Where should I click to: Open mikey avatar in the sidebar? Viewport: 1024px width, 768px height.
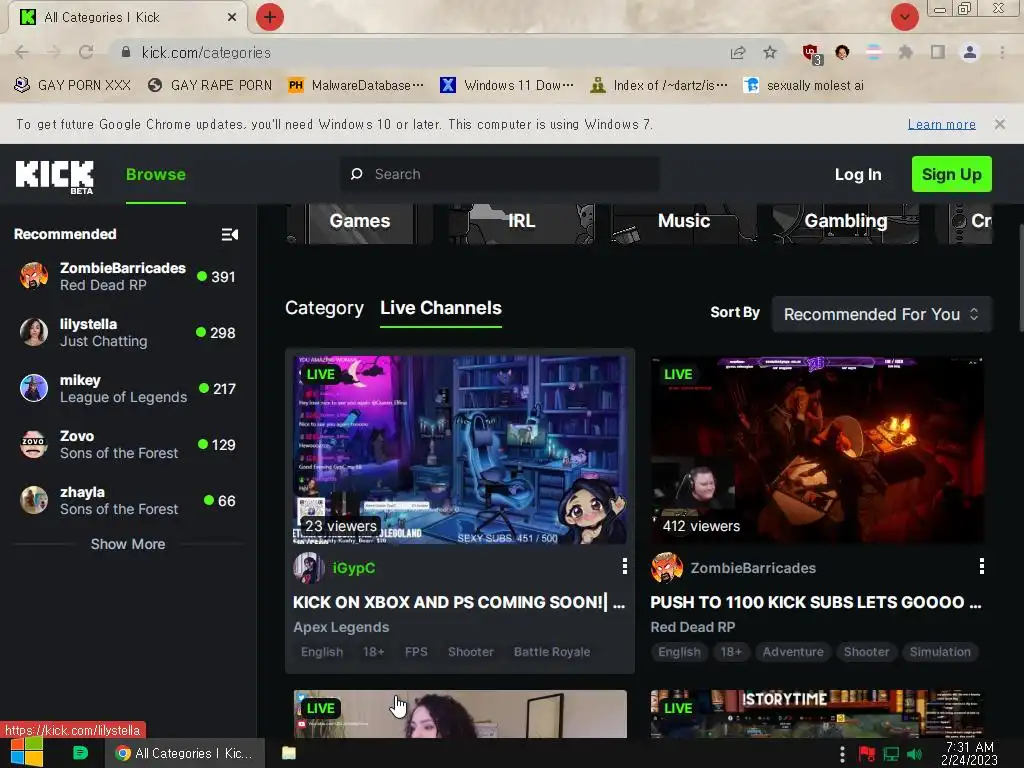click(x=34, y=389)
